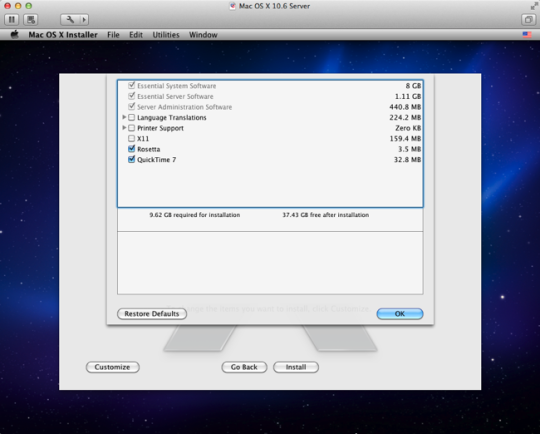Uncheck the Rosetta checkbox
This screenshot has width=540, height=434.
(x=131, y=149)
